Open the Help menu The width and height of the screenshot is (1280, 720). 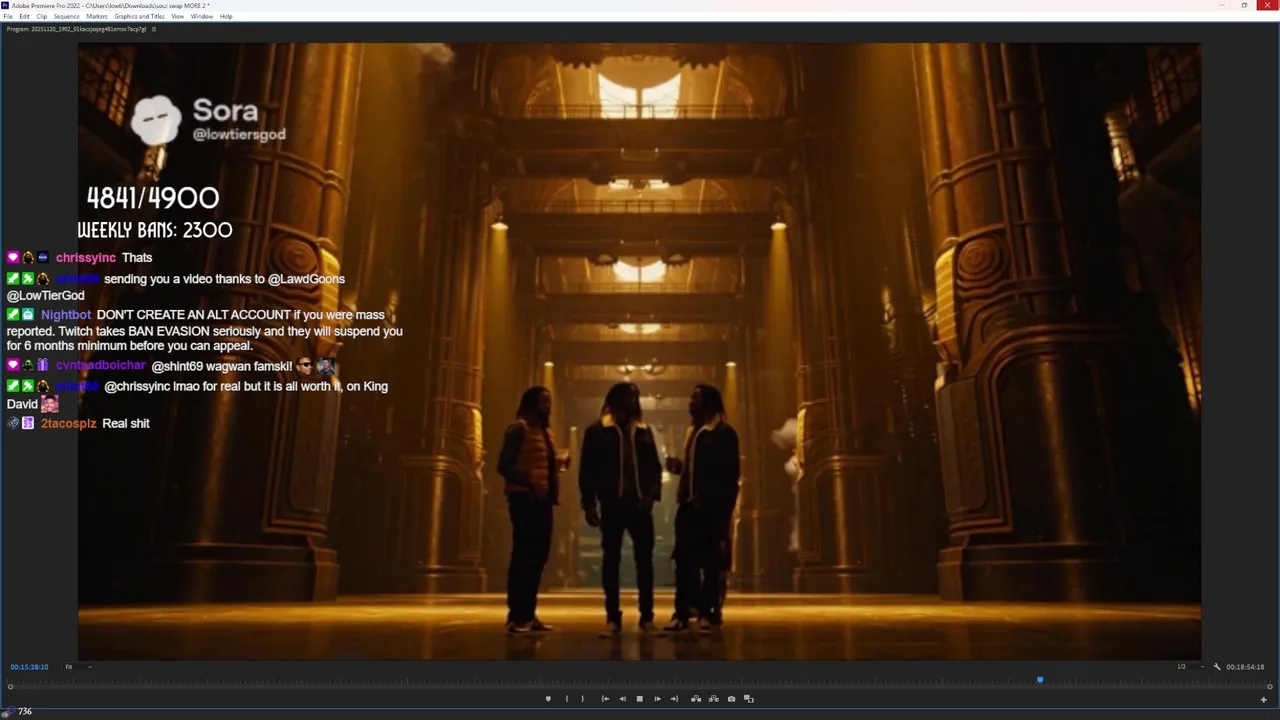[226, 16]
